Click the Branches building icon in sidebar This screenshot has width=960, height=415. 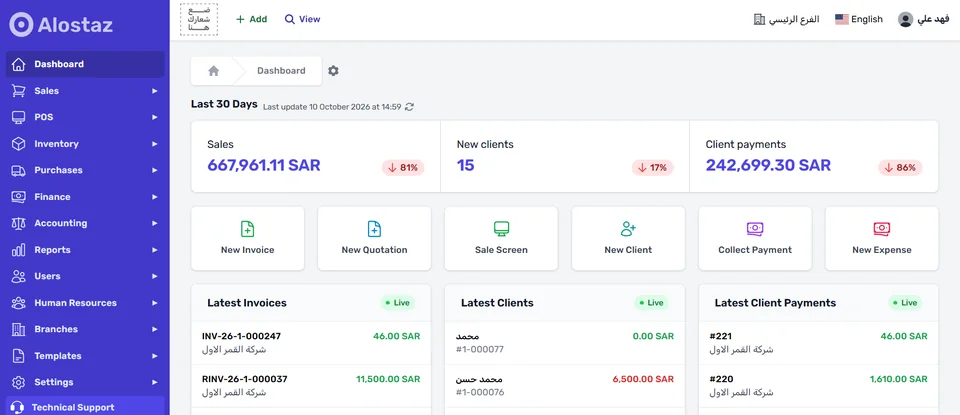coord(18,329)
